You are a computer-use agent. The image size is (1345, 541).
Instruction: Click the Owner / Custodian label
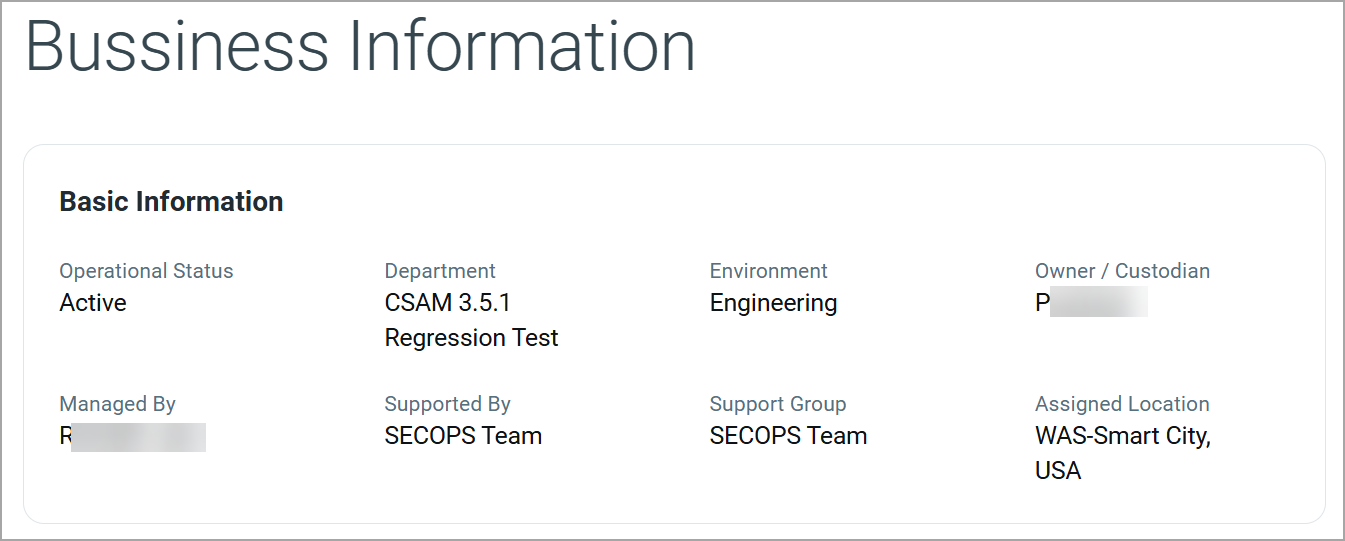click(x=1122, y=271)
